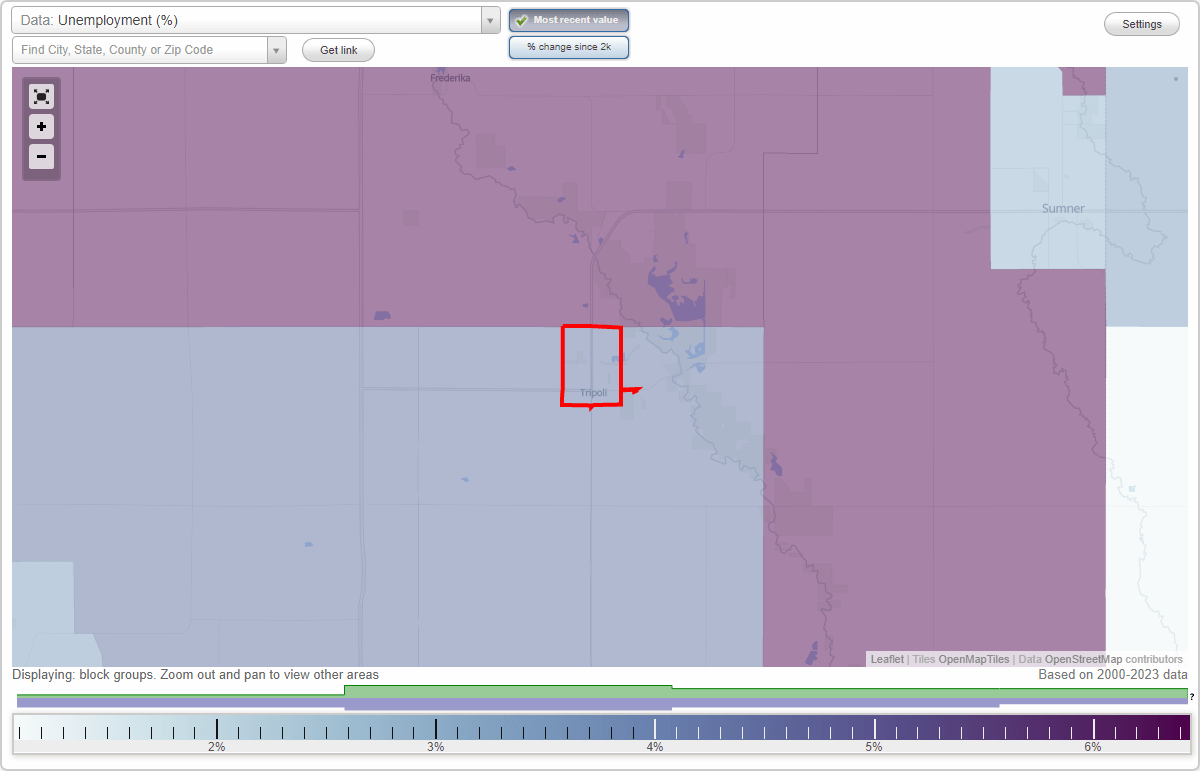Click the Based on 2000-2023 data text
Viewport: 1200px width, 771px height.
coord(1113,675)
